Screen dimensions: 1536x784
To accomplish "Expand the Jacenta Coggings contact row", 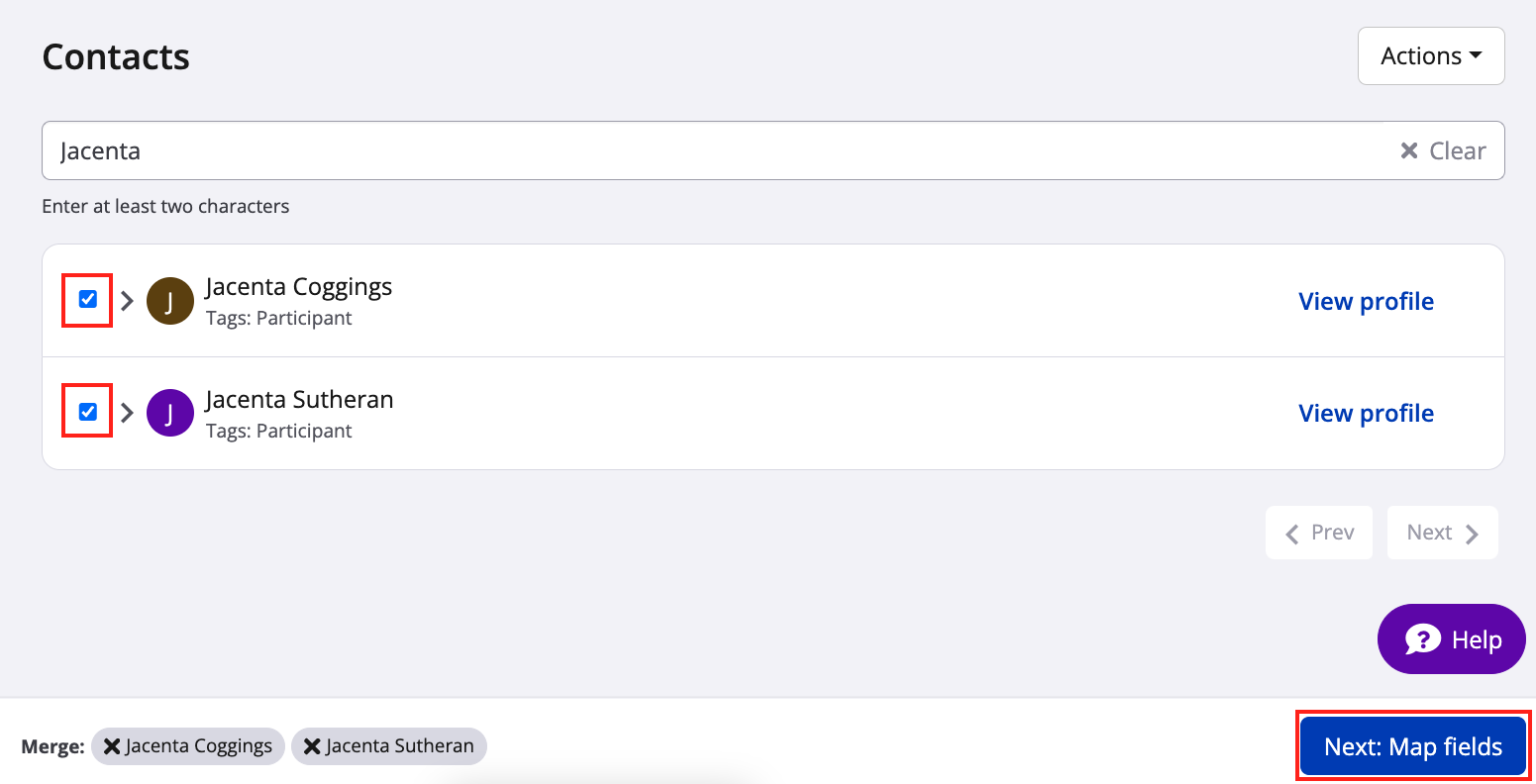I will pyautogui.click(x=127, y=301).
